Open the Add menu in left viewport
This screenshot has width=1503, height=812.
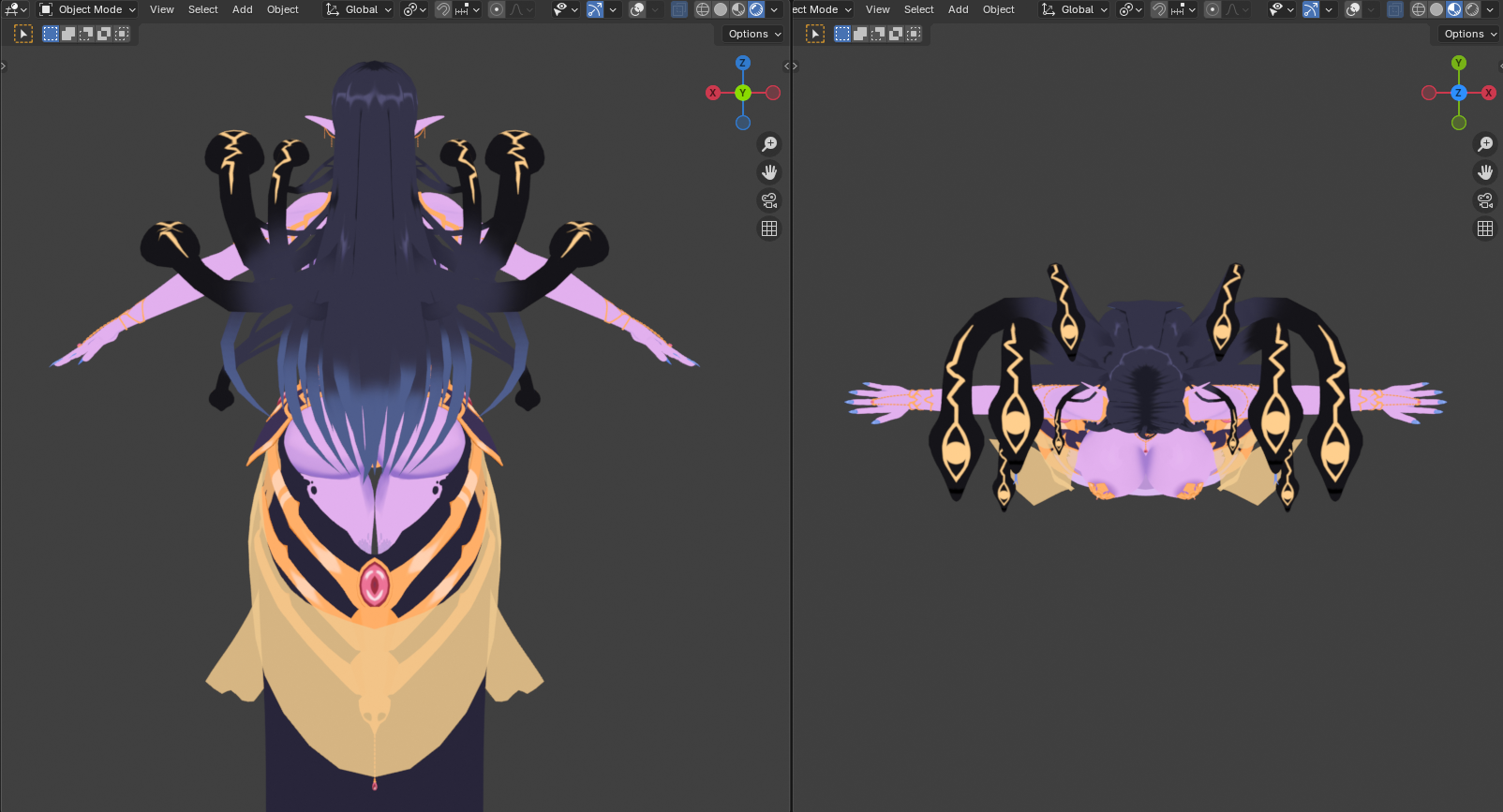(x=243, y=9)
